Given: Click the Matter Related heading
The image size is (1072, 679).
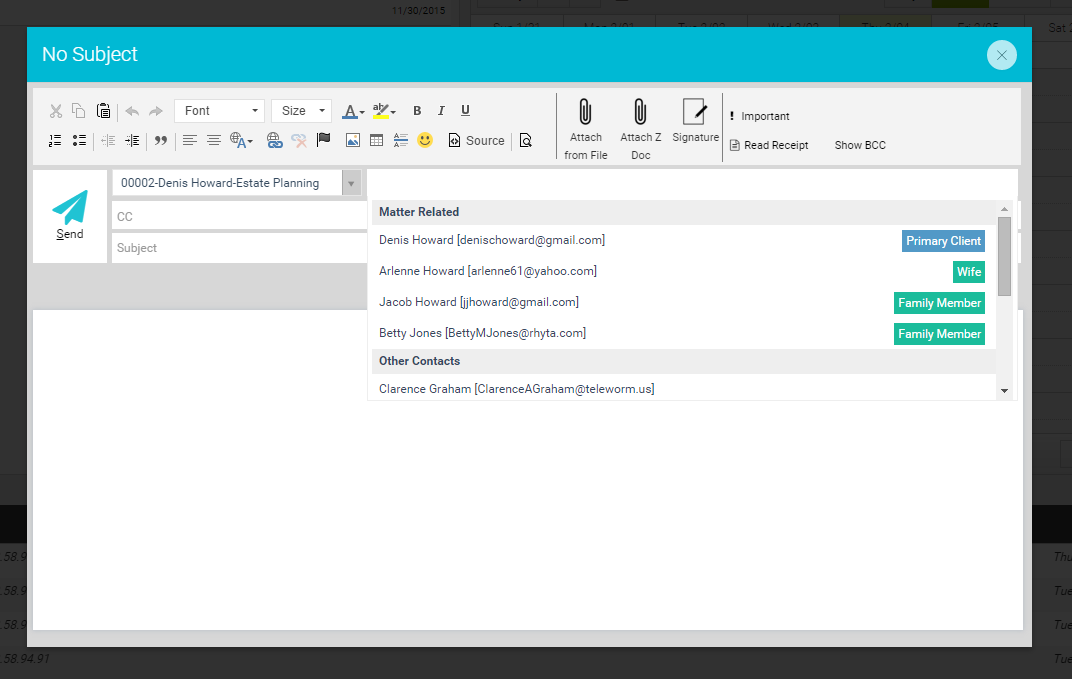Looking at the screenshot, I should (x=419, y=212).
